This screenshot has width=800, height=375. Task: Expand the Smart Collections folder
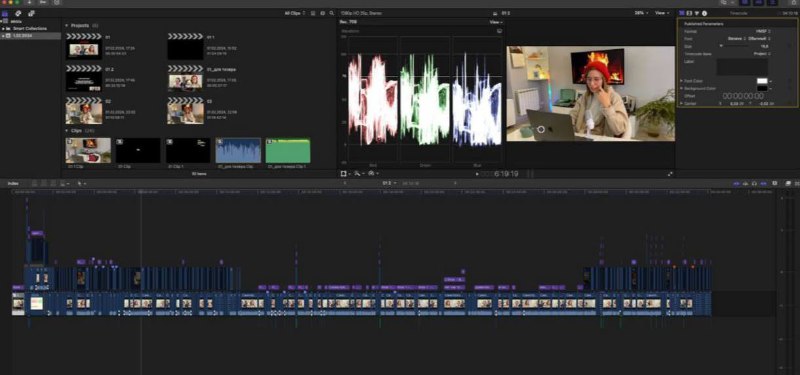[x=3, y=29]
